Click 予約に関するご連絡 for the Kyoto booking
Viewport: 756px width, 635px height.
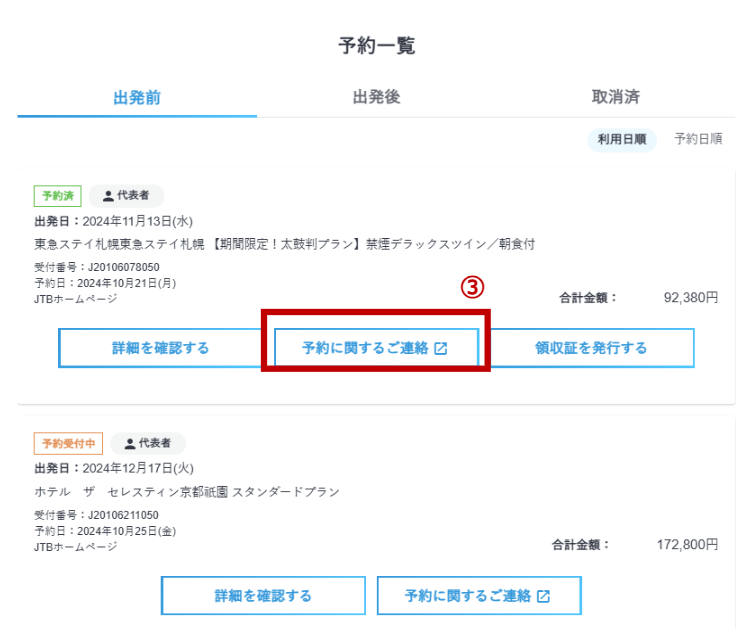468,596
